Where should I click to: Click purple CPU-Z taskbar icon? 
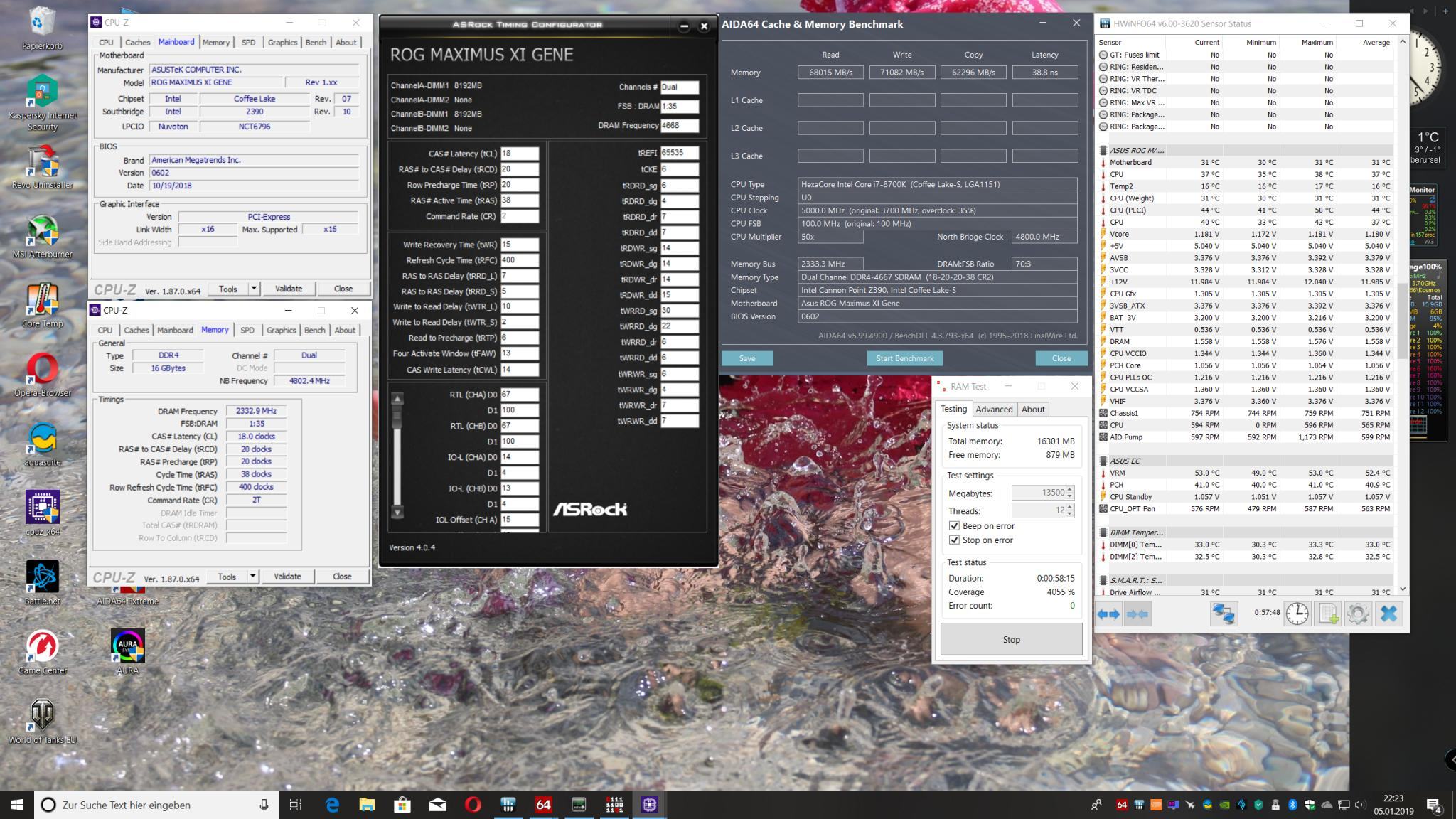coord(648,805)
